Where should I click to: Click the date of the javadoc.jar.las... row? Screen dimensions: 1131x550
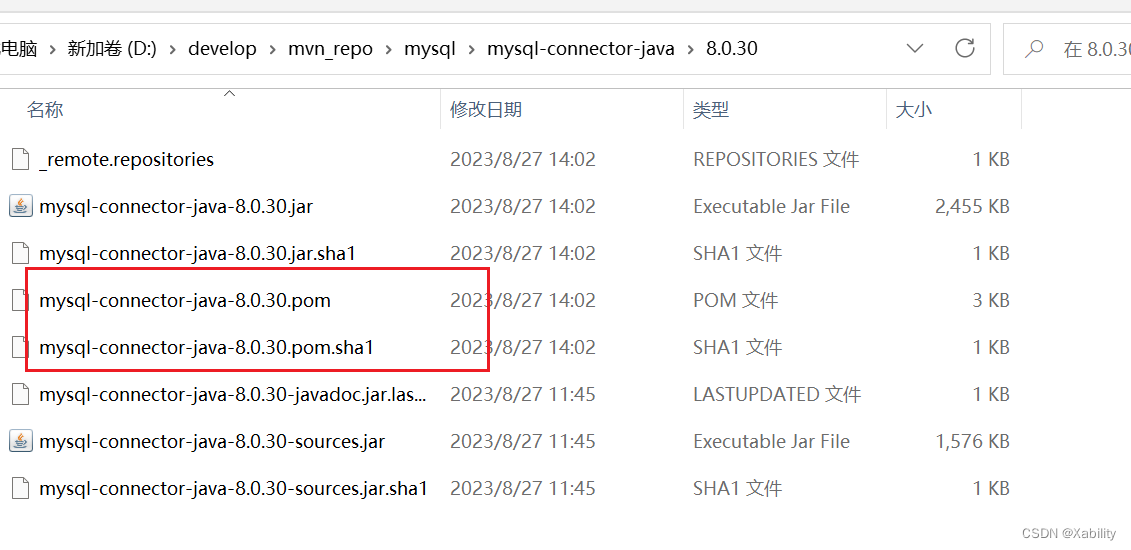(523, 394)
